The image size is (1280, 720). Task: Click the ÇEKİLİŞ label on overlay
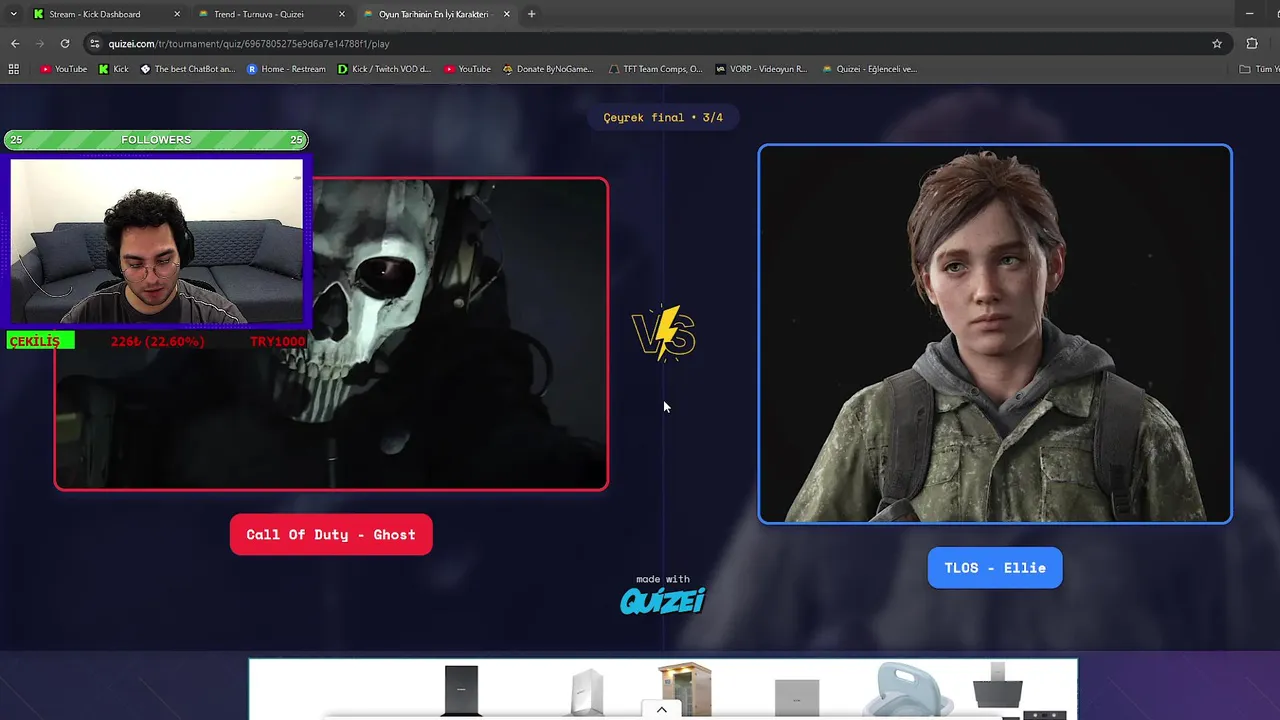point(41,341)
